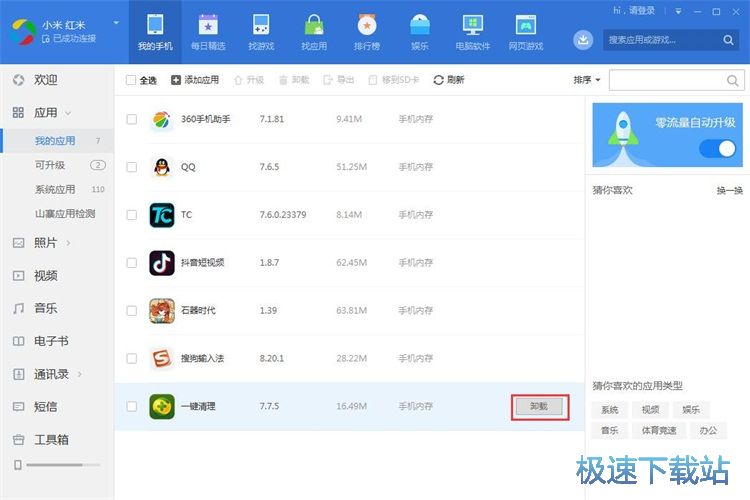Open the 我的手机 tab icon
Screen dimensions: 750x500
coord(155,24)
